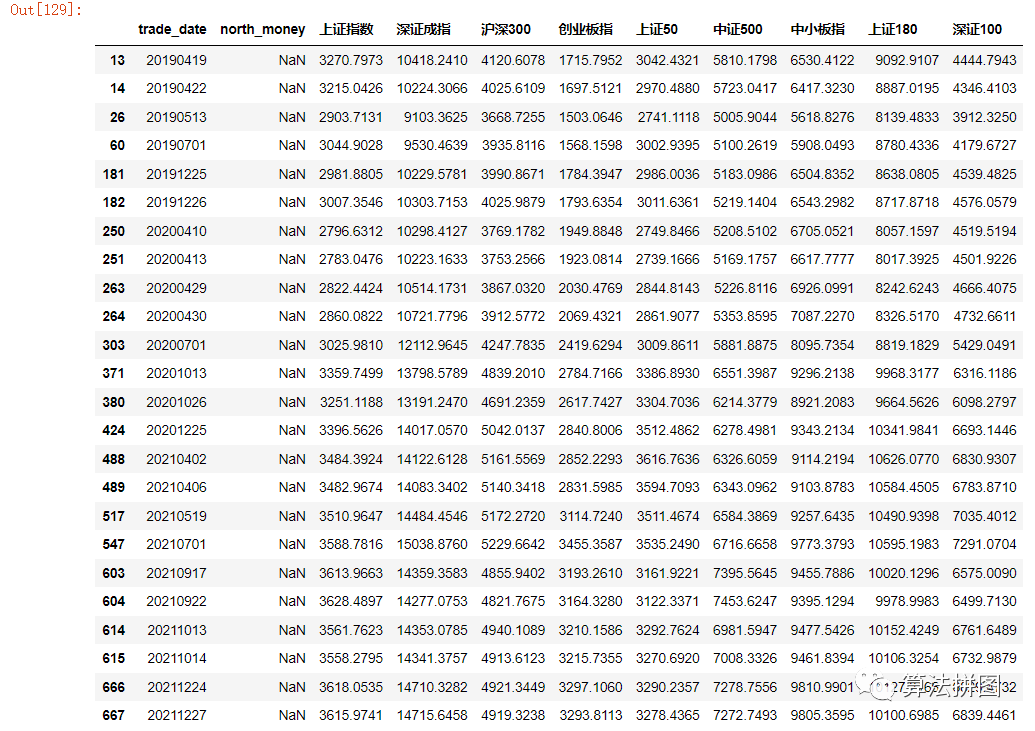Click the north_money column header
1035x731 pixels.
263,30
